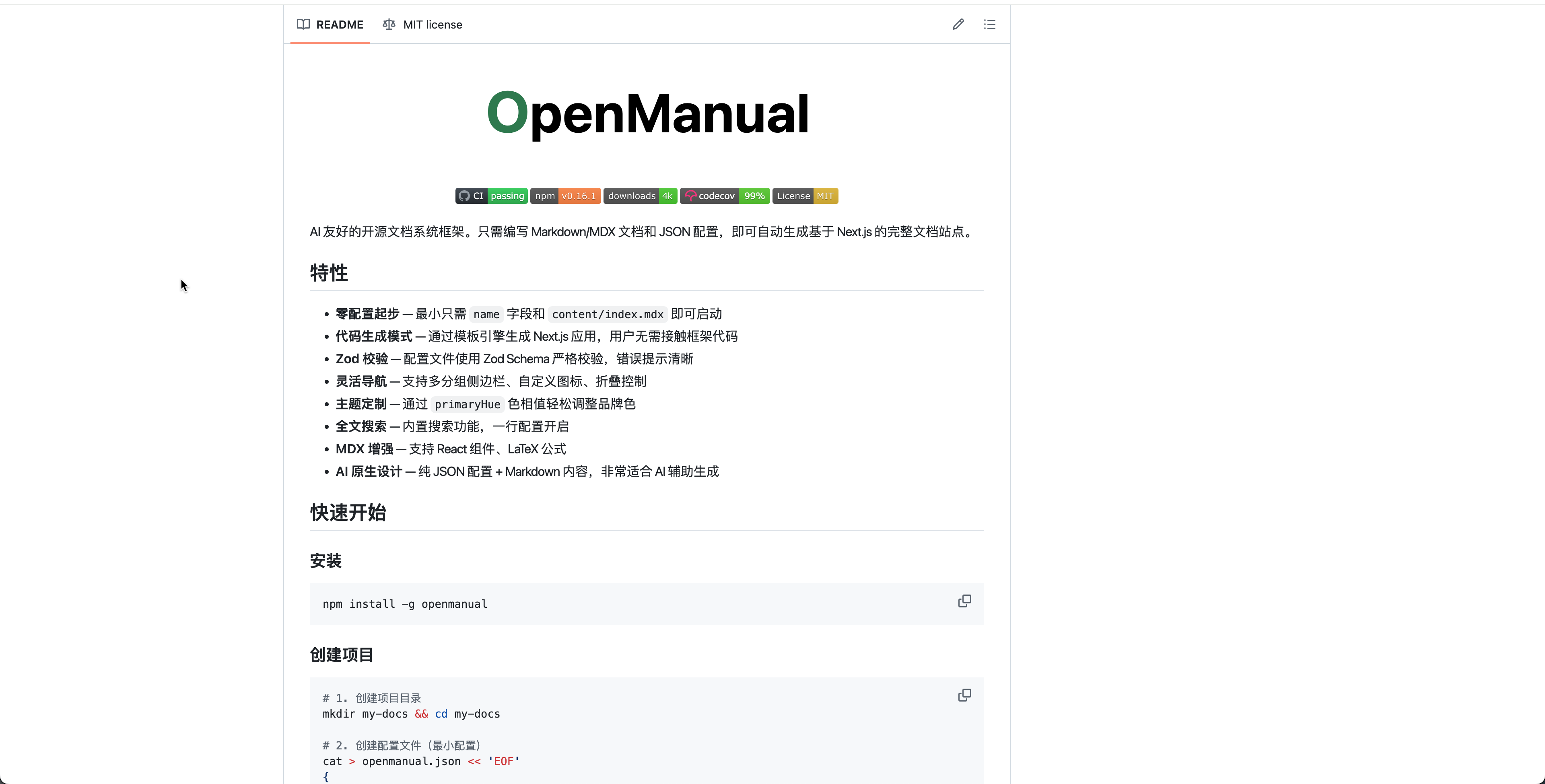Click the 创建项目 heading
This screenshot has width=1545, height=784.
click(341, 654)
